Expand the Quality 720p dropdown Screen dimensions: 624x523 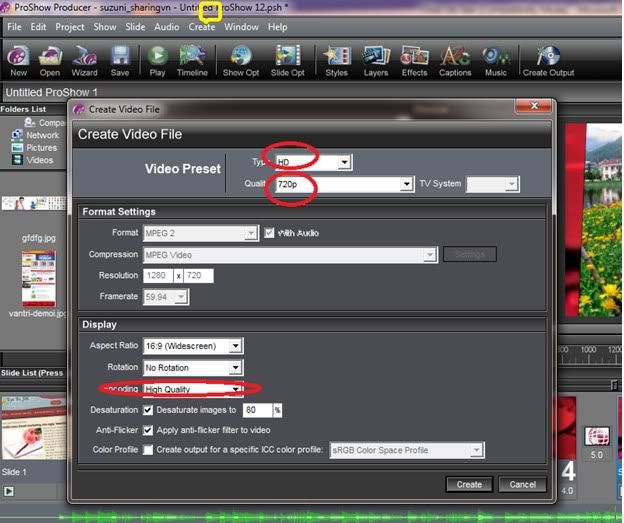coord(406,185)
